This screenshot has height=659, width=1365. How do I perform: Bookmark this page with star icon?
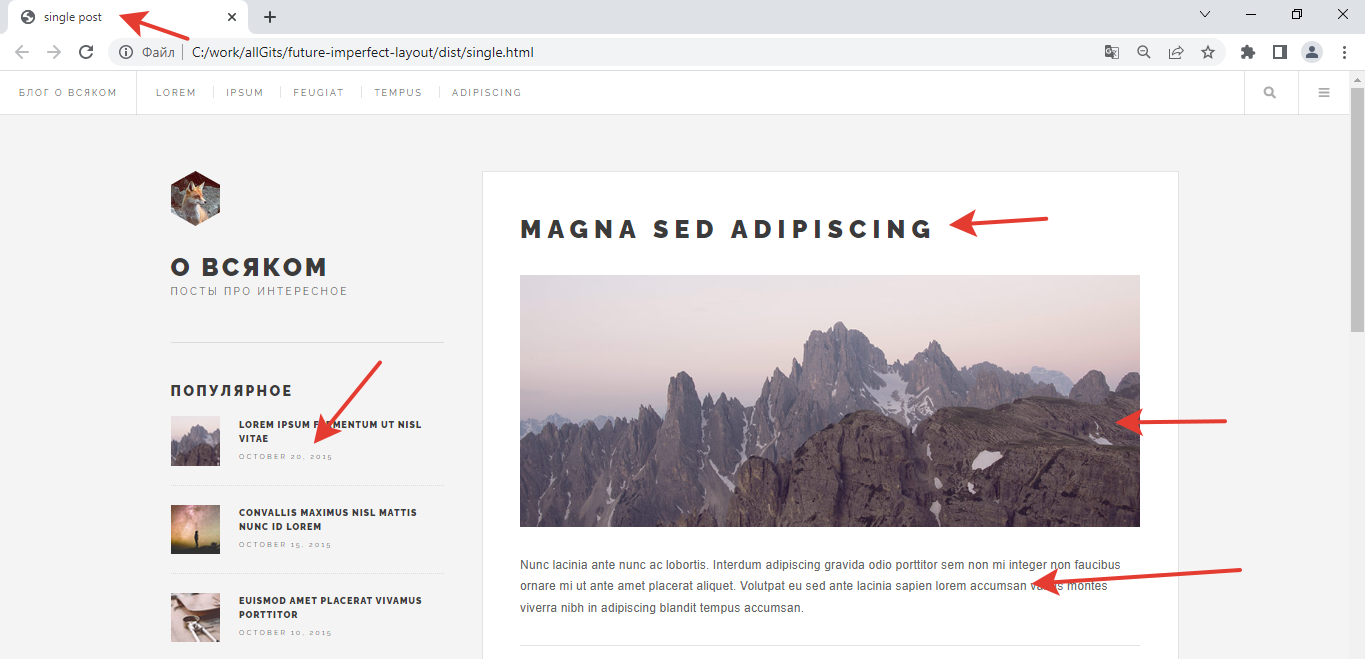coord(1208,52)
